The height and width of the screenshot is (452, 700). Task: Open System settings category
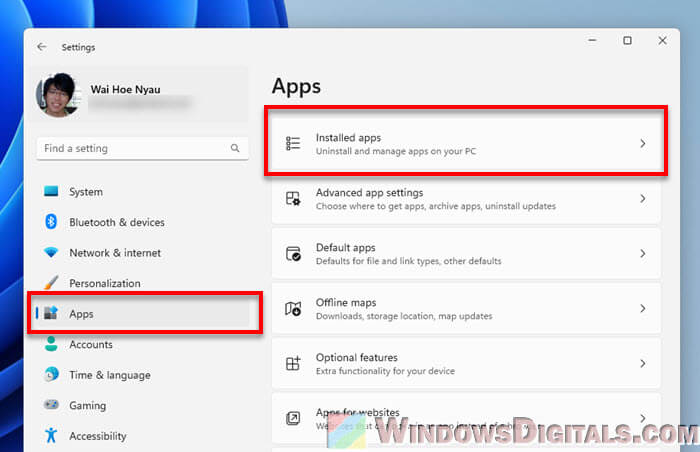tap(142, 192)
